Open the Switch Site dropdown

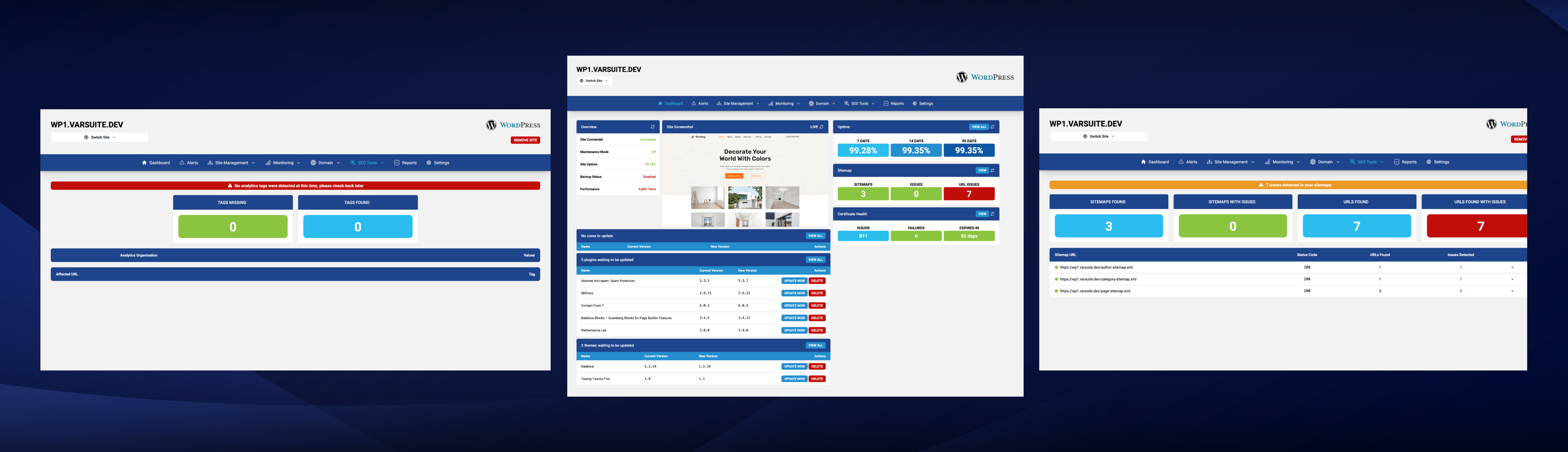[x=594, y=80]
